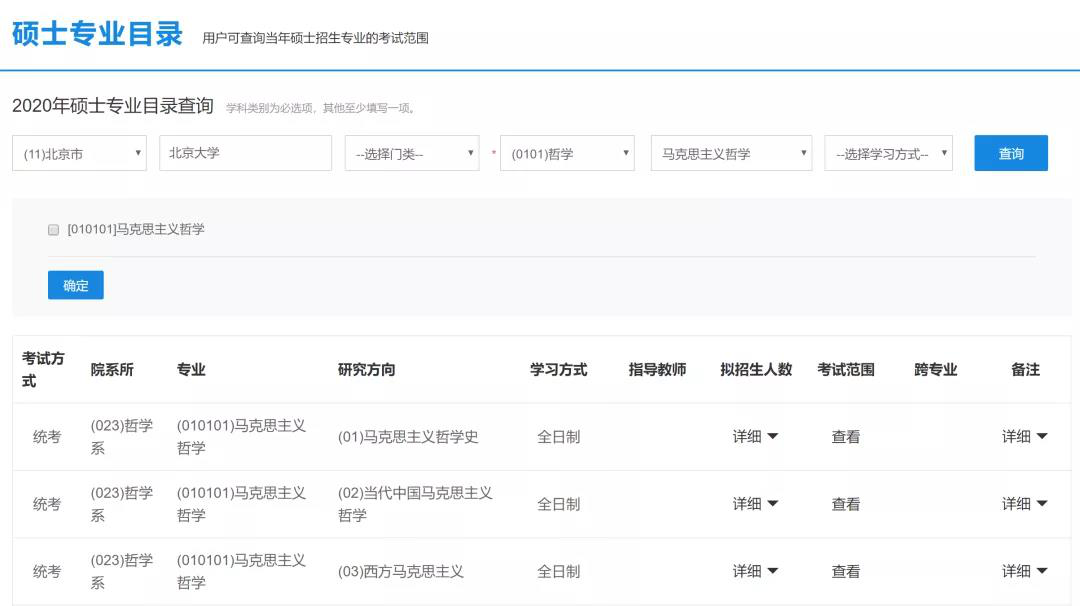View 考试范围 for 当代中国马克思主义哲学 direction

[x=846, y=504]
